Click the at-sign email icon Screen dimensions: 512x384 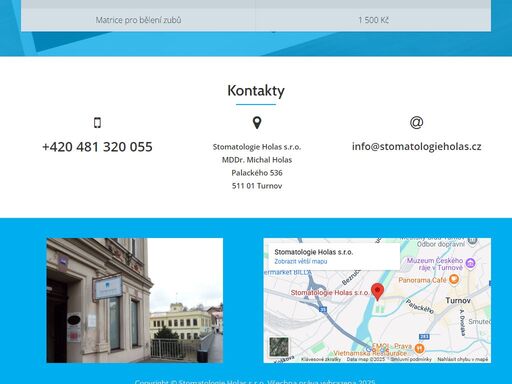tap(416, 122)
